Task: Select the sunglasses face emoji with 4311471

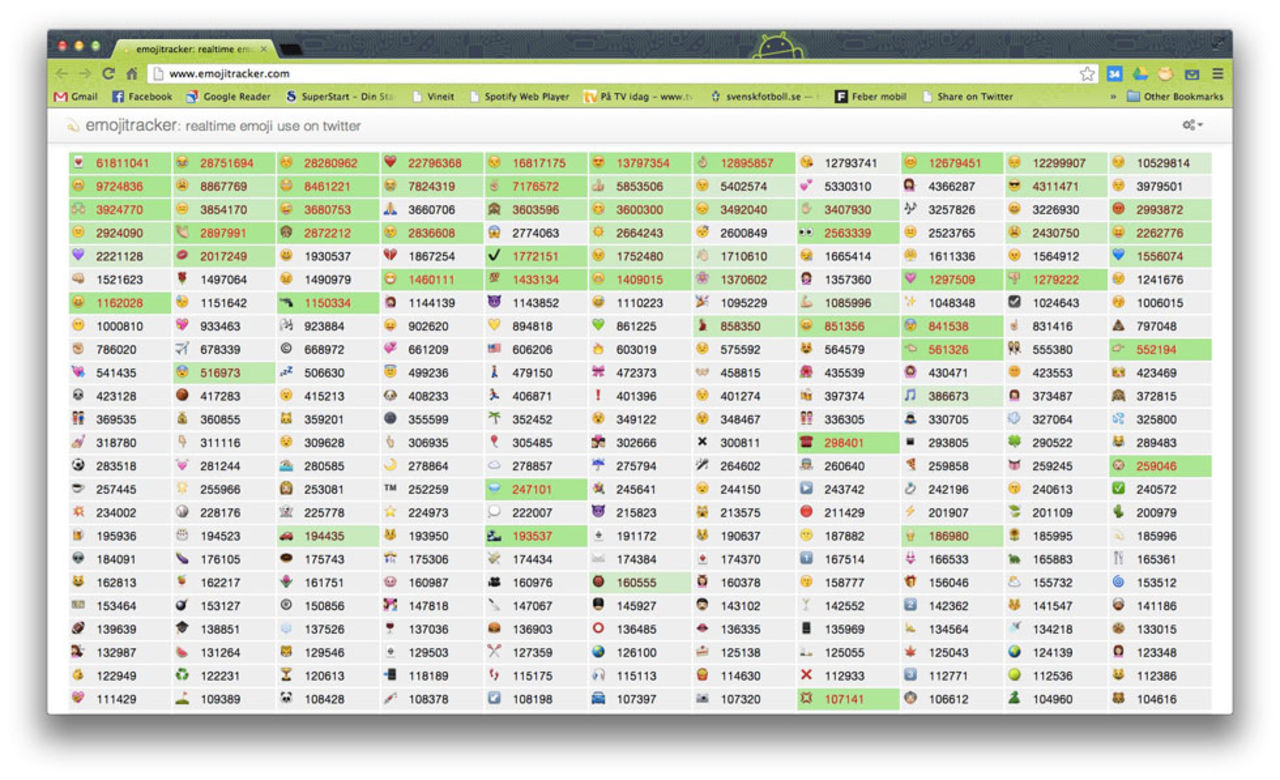Action: pyautogui.click(x=1014, y=186)
